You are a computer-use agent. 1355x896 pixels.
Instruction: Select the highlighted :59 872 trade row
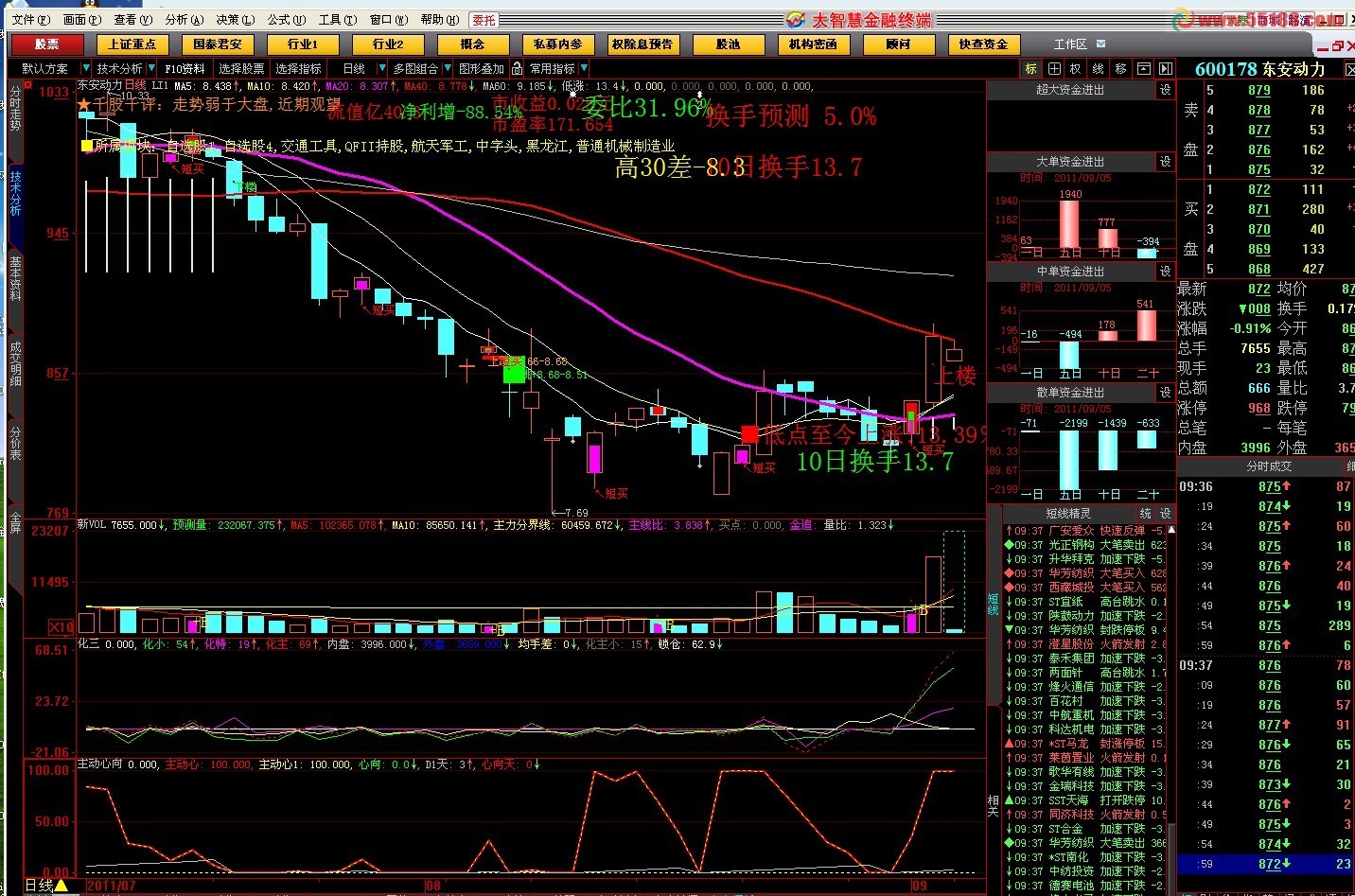1266,864
